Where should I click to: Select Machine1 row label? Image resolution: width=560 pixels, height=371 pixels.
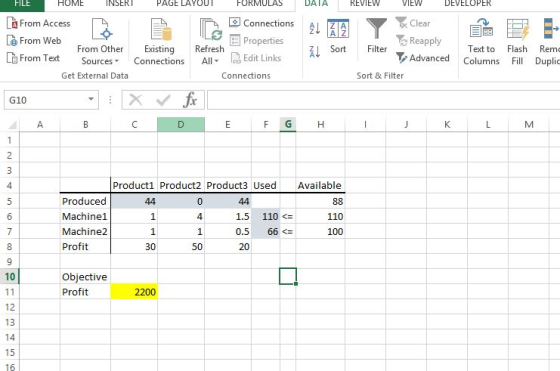coord(85,216)
